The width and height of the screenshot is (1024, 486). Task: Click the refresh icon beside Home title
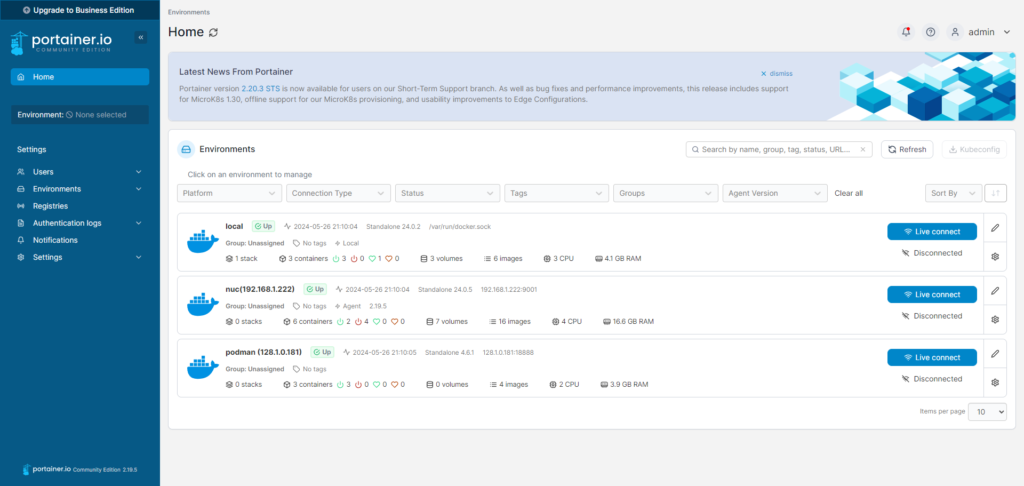point(214,32)
